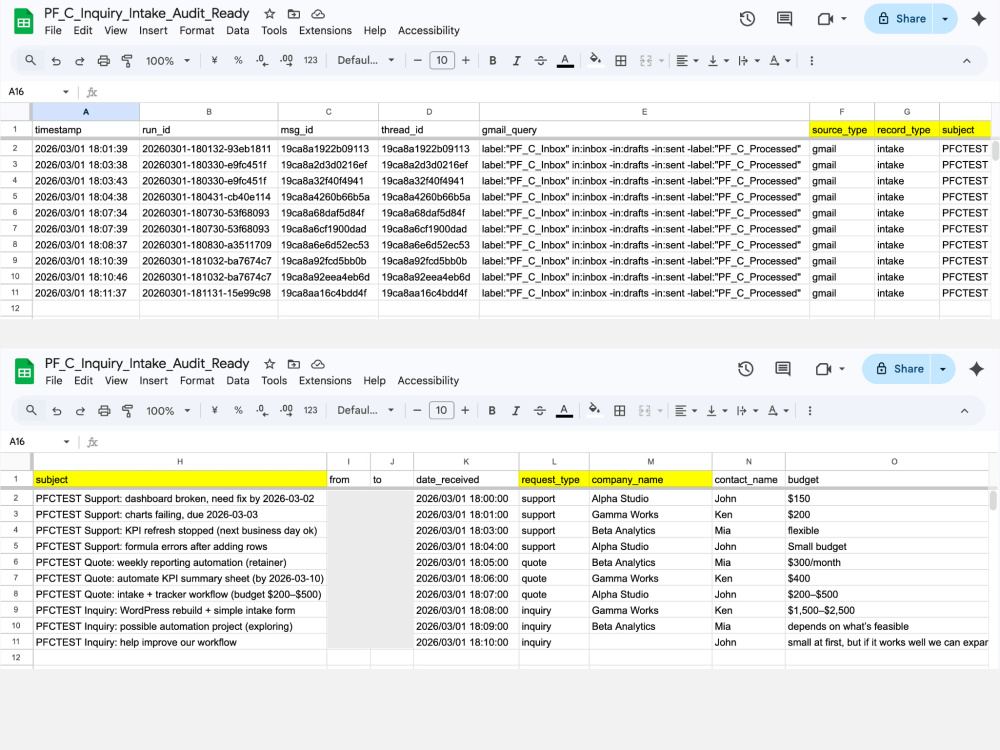Open name box dropdown in top window

click(66, 92)
